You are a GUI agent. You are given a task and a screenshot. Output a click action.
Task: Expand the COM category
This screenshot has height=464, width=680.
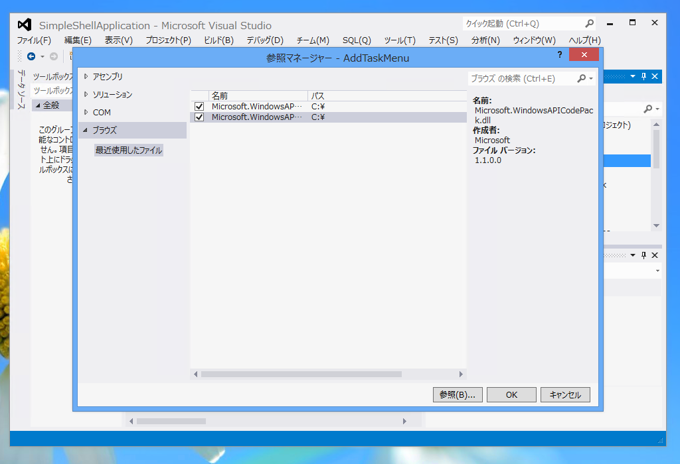[x=86, y=112]
